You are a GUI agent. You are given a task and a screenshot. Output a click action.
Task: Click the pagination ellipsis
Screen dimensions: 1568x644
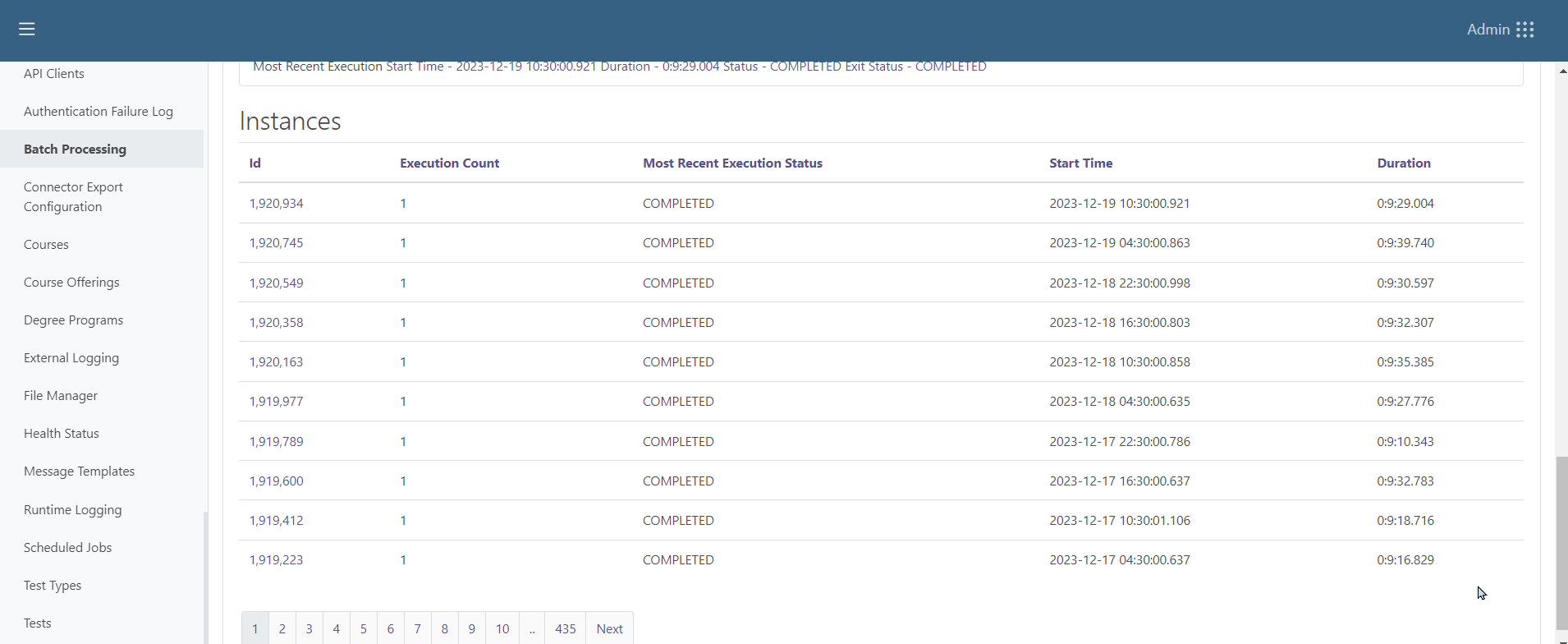[532, 628]
